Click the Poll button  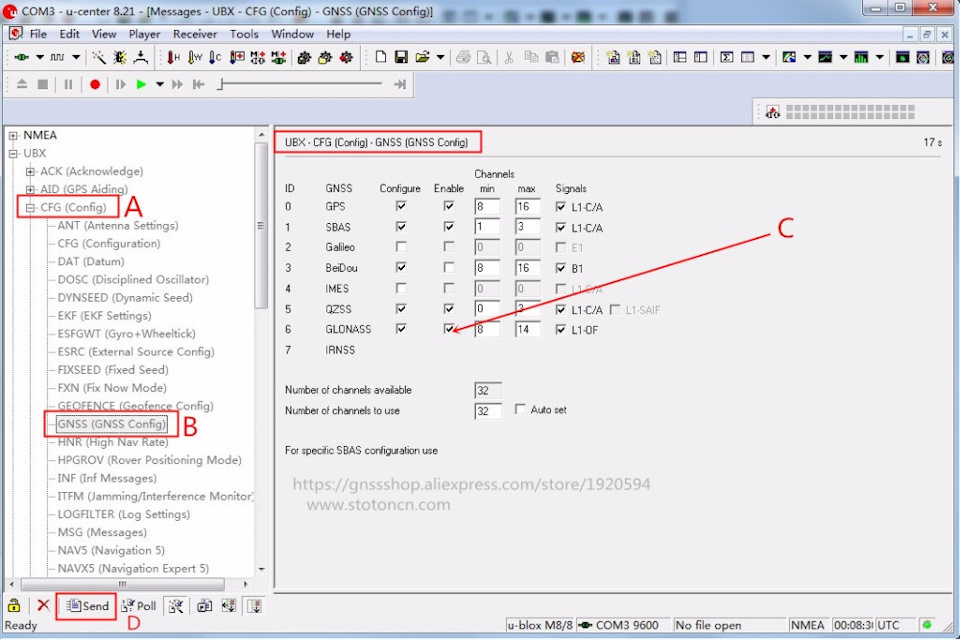[x=139, y=606]
